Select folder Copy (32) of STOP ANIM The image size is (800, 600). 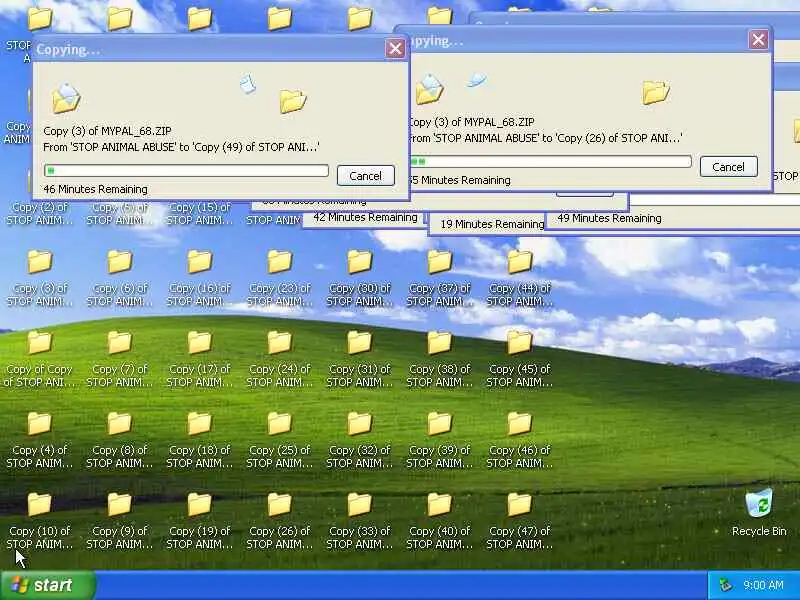(360, 440)
